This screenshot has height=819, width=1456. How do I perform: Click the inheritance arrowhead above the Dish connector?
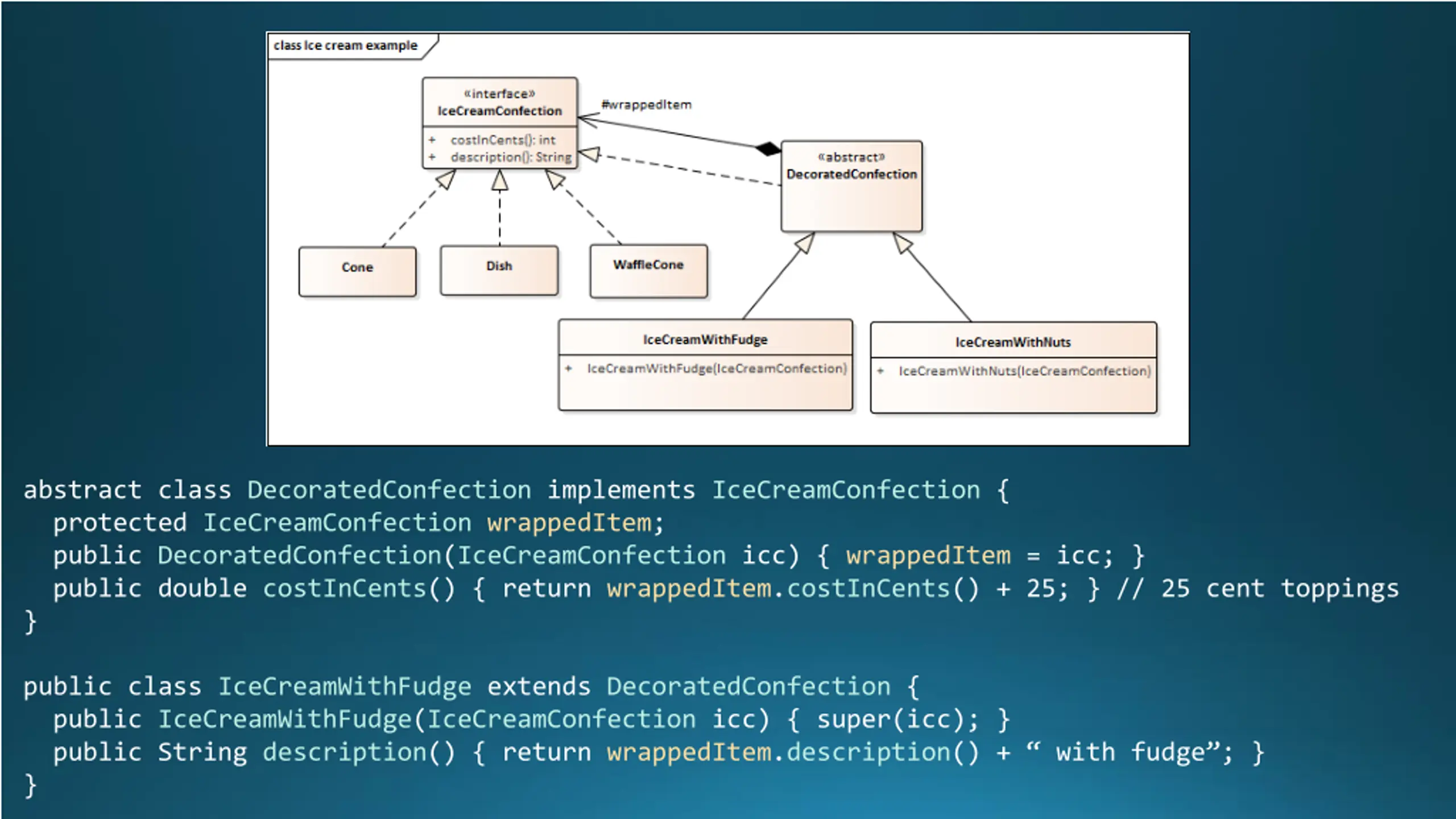coord(499,180)
